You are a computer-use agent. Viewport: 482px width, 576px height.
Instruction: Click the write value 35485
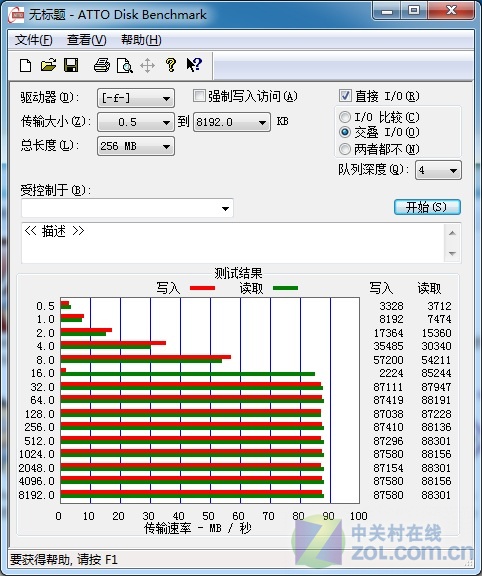(388, 346)
